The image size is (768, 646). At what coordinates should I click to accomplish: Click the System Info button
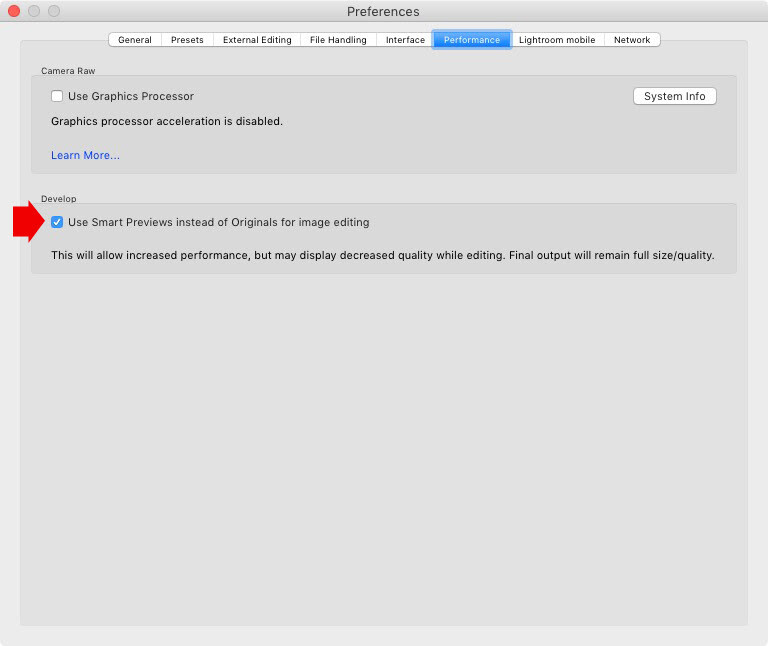pyautogui.click(x=674, y=96)
